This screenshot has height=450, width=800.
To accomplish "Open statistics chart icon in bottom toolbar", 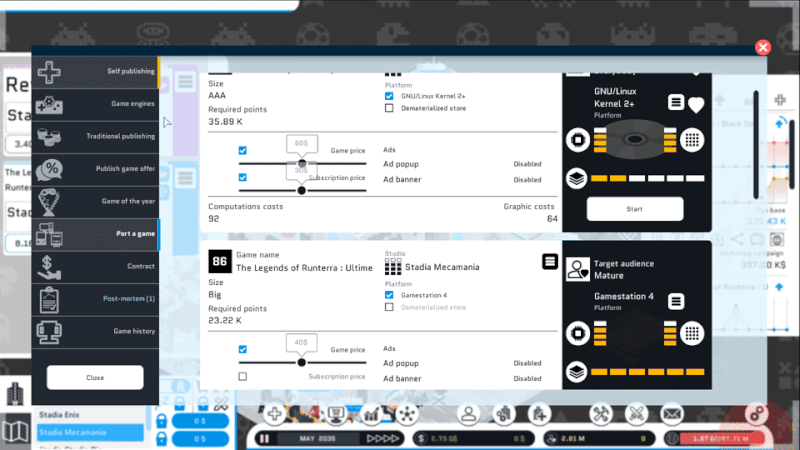I will [x=371, y=414].
